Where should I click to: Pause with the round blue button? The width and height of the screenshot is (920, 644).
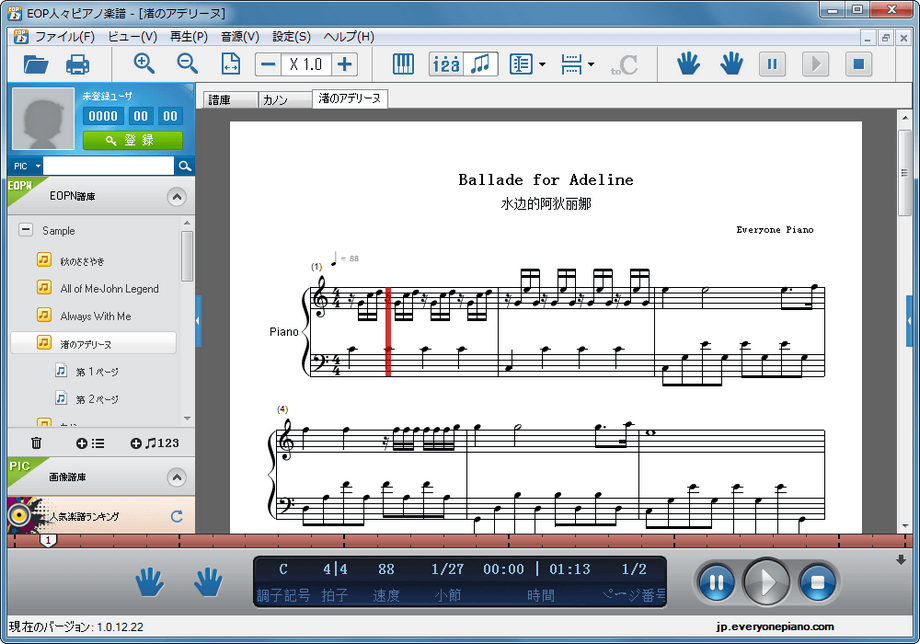click(x=716, y=582)
